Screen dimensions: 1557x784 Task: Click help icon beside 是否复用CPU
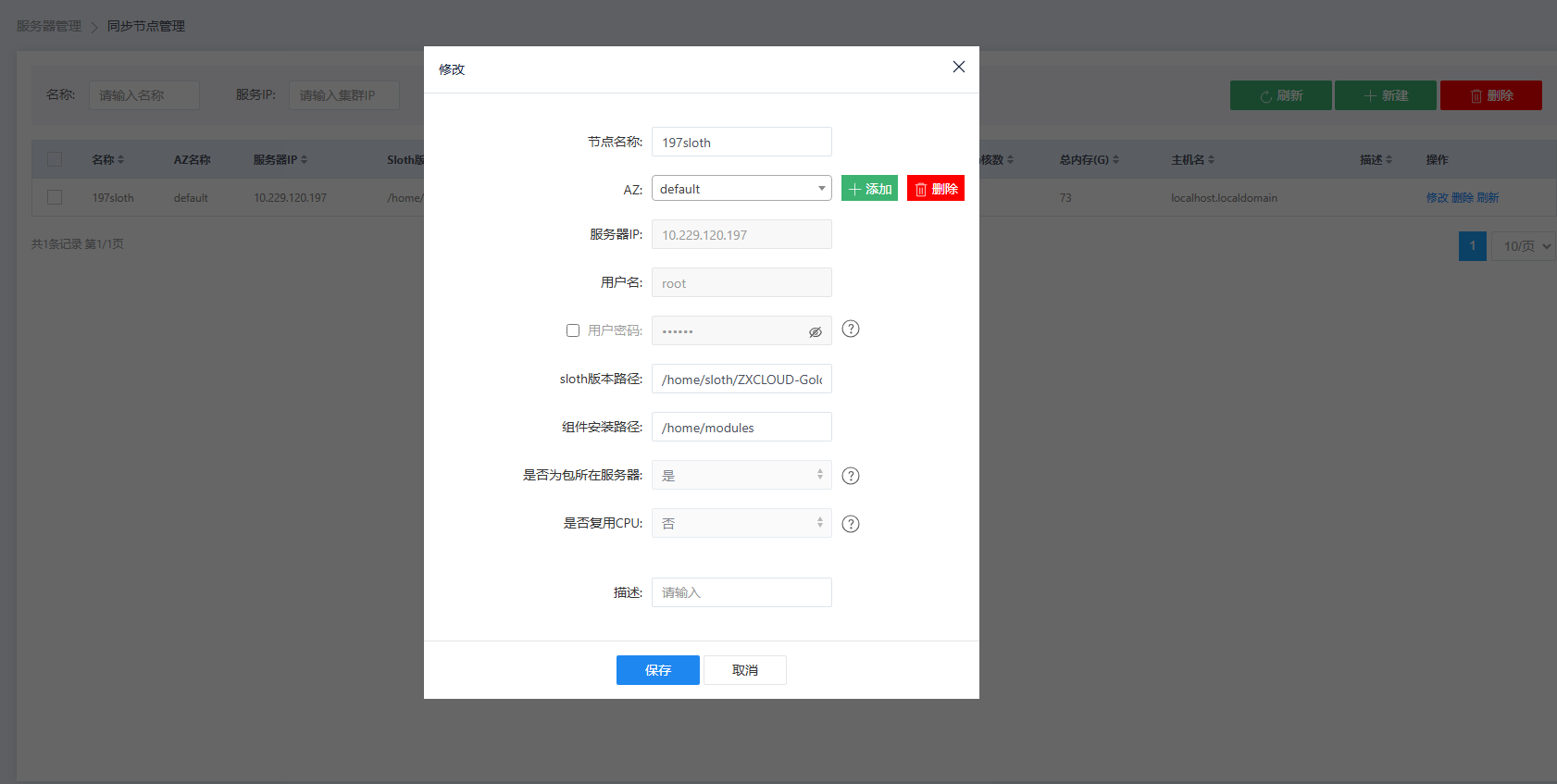click(851, 524)
